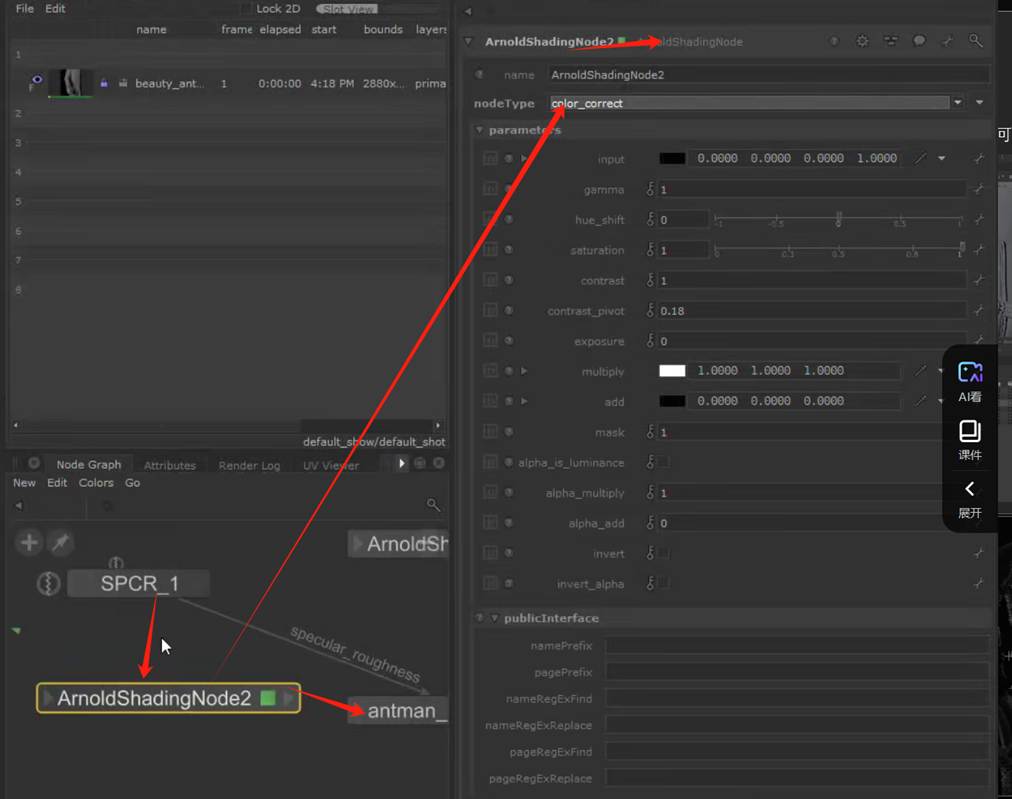Open the nodeType color_correct dropdown
Image resolution: width=1012 pixels, height=799 pixels.
957,103
